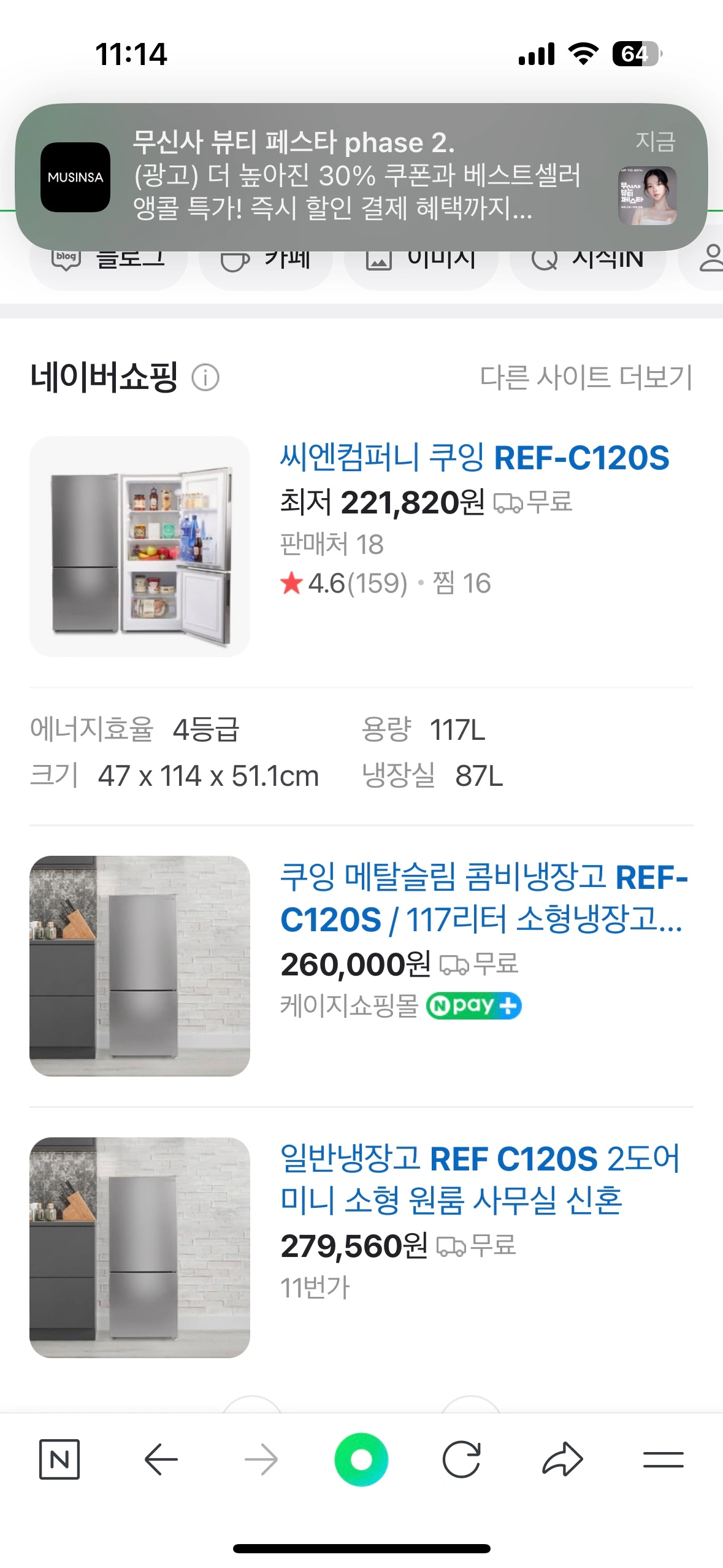Tap the MUSINSA app icon in notification
723x1568 pixels.
(x=75, y=177)
